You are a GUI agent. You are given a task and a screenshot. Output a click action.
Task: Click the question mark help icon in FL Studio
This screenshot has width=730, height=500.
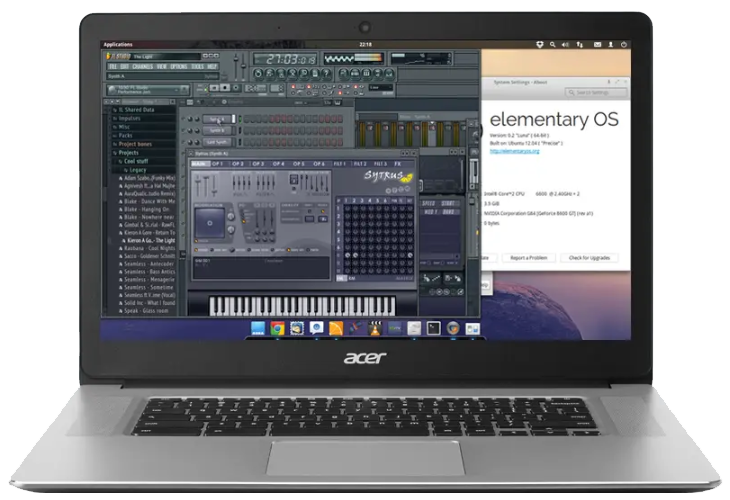coord(327,74)
